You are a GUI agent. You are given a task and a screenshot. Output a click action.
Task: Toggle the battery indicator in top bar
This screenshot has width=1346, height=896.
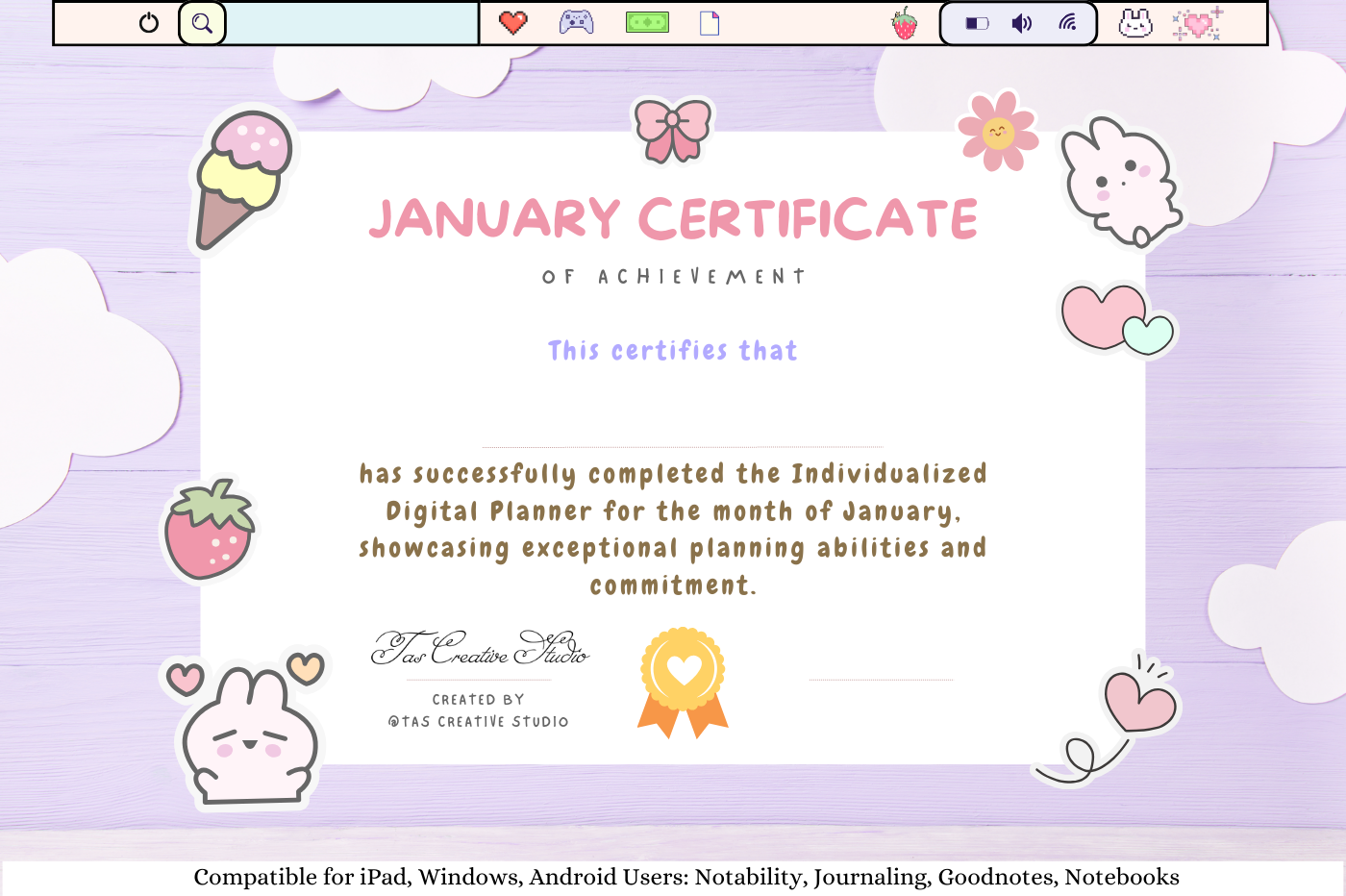pyautogui.click(x=977, y=23)
